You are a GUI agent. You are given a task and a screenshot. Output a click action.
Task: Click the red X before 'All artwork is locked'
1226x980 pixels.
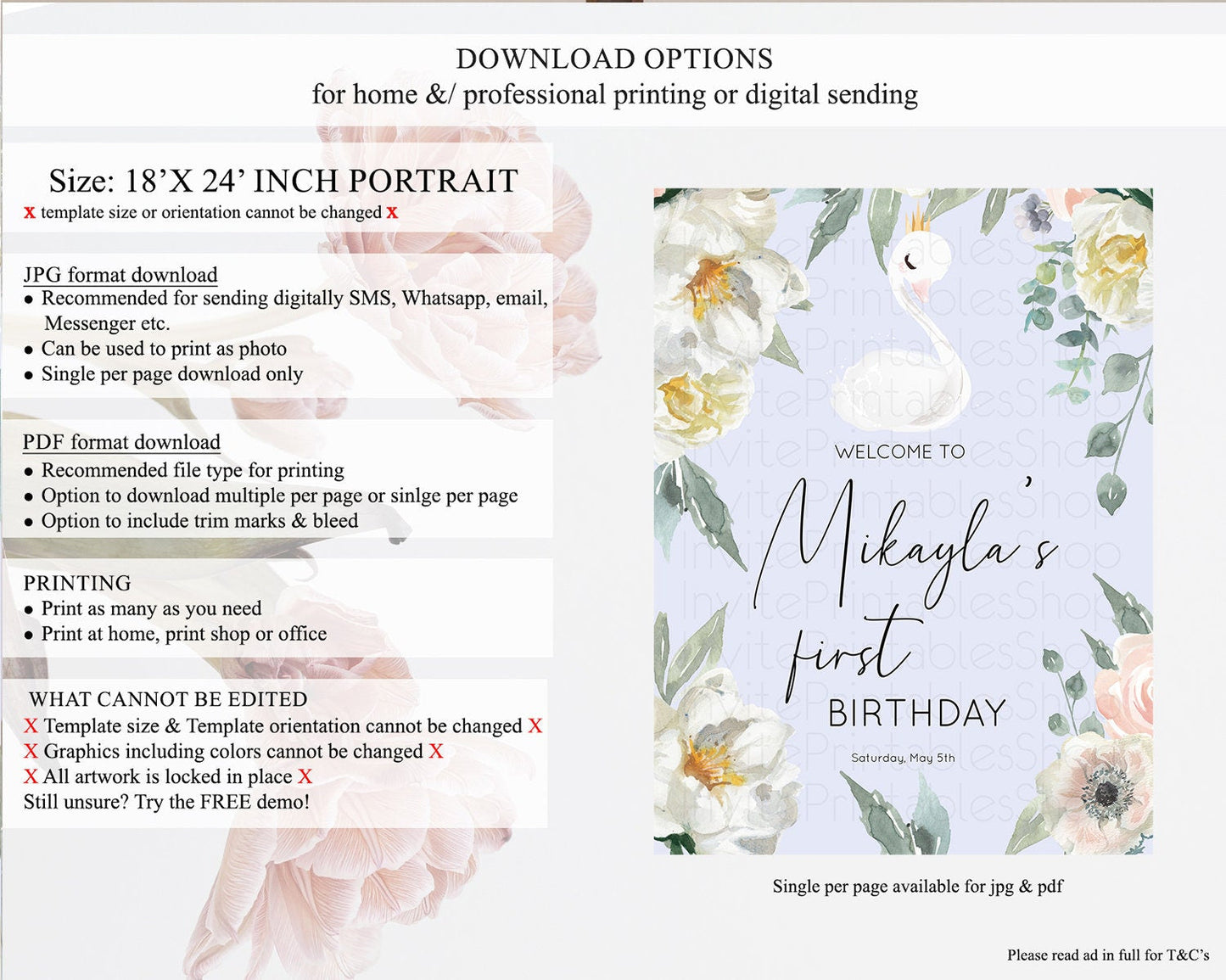click(31, 776)
